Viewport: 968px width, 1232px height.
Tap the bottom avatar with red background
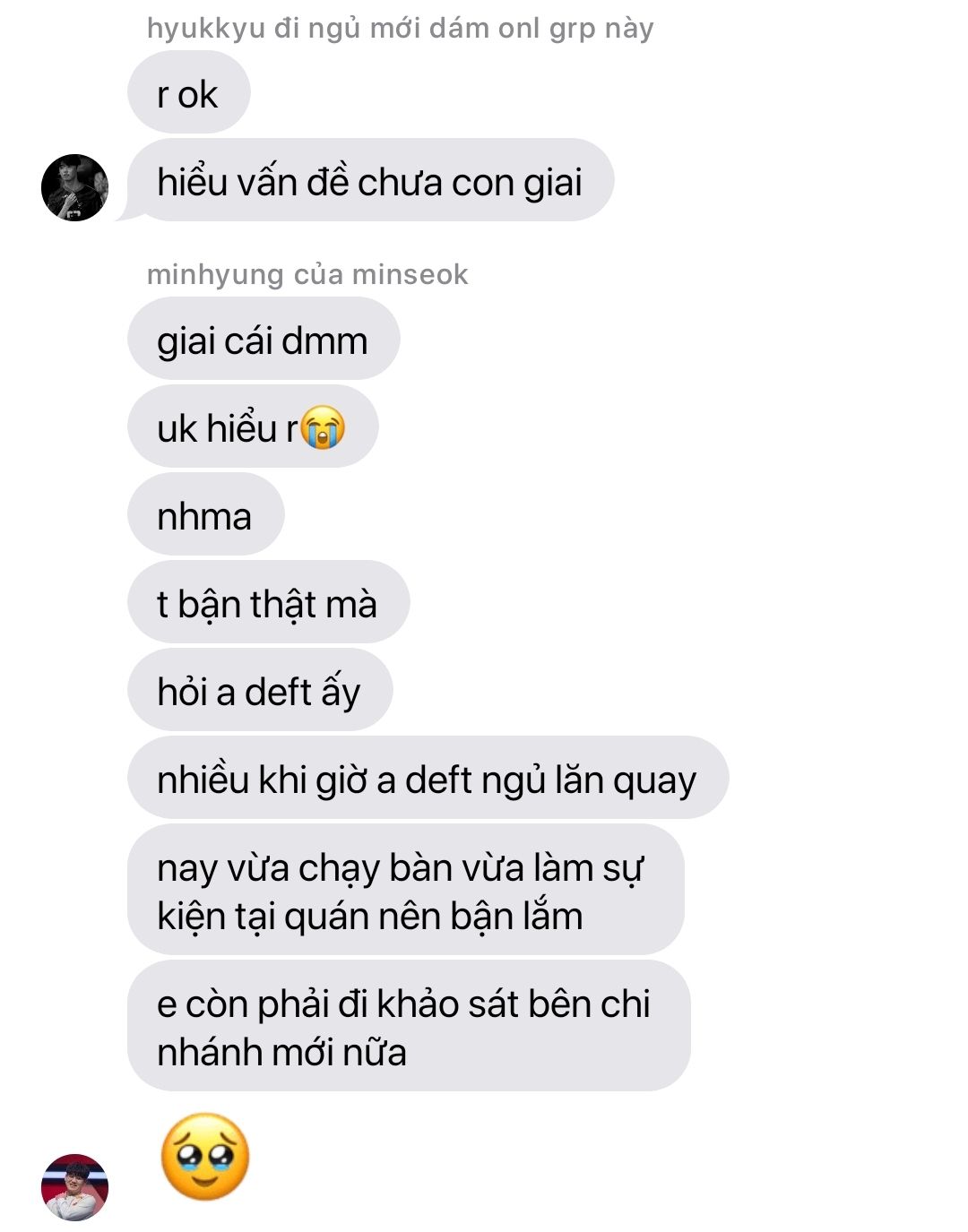click(x=74, y=1187)
